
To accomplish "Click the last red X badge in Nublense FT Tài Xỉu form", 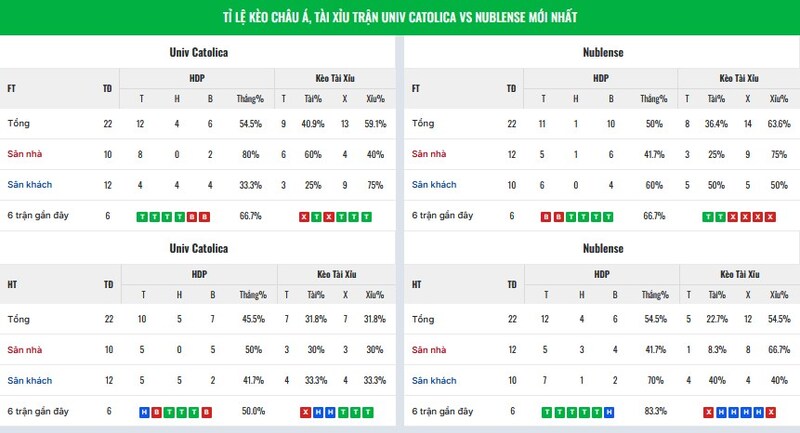I will click(x=771, y=216).
